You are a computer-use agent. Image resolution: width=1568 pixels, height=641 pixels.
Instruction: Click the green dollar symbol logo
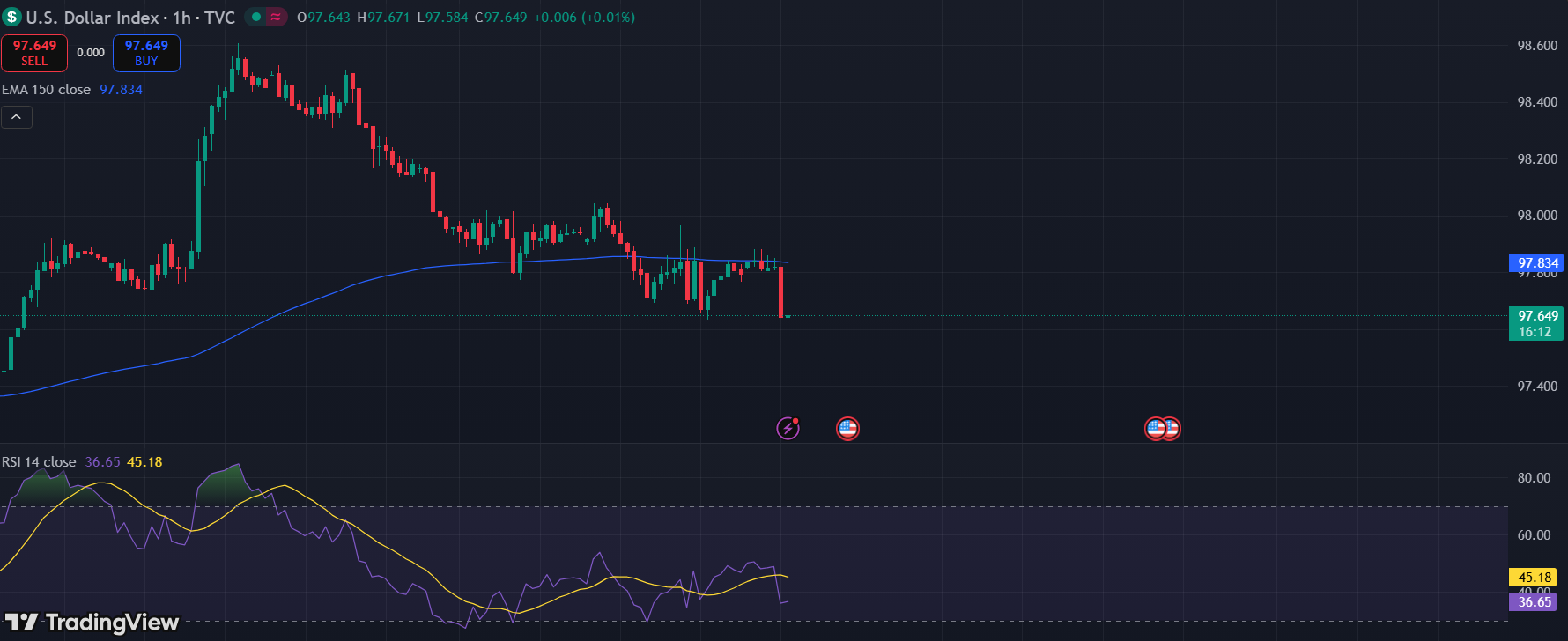[x=11, y=17]
